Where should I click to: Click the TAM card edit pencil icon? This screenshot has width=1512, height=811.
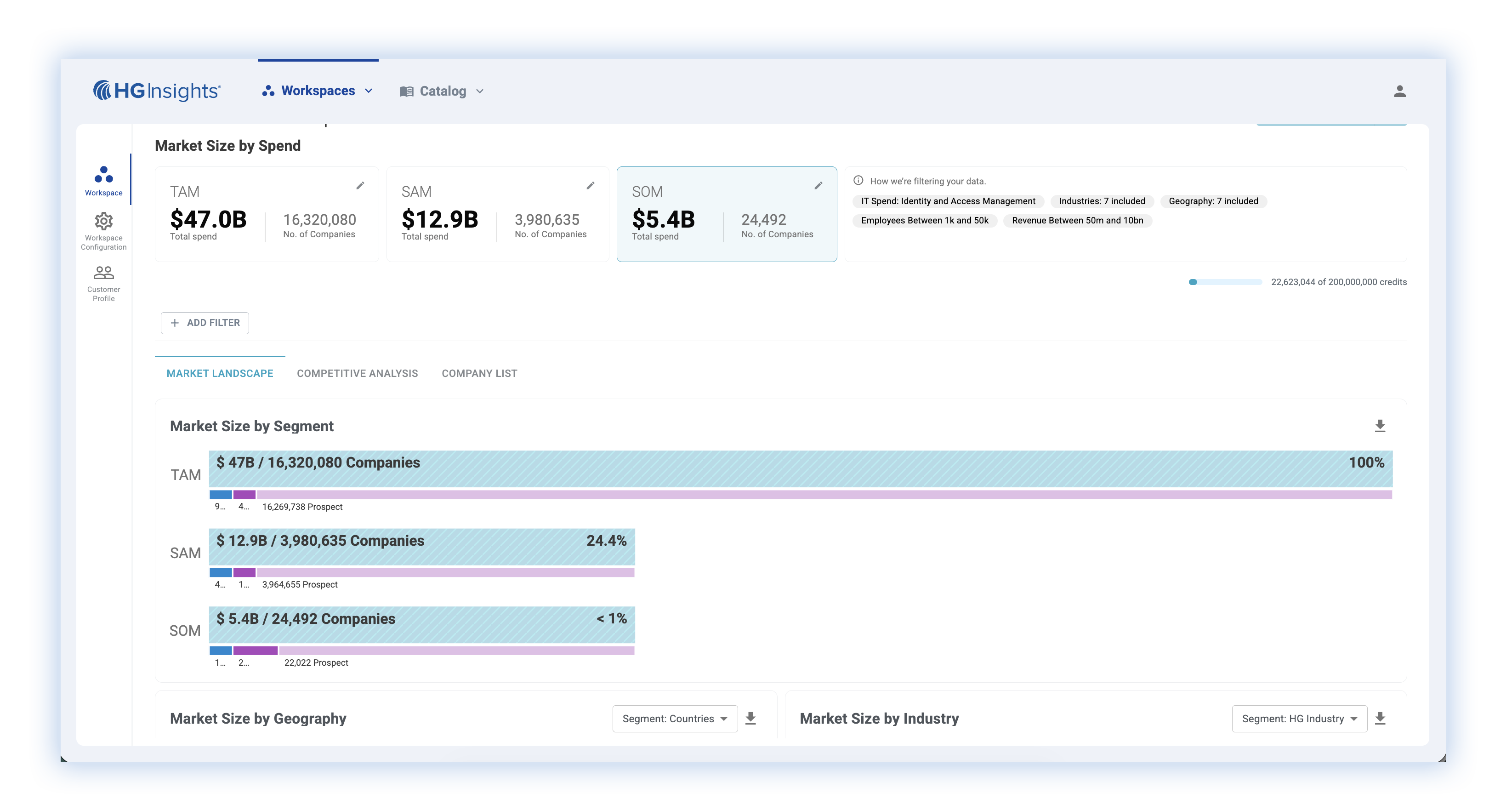[360, 186]
